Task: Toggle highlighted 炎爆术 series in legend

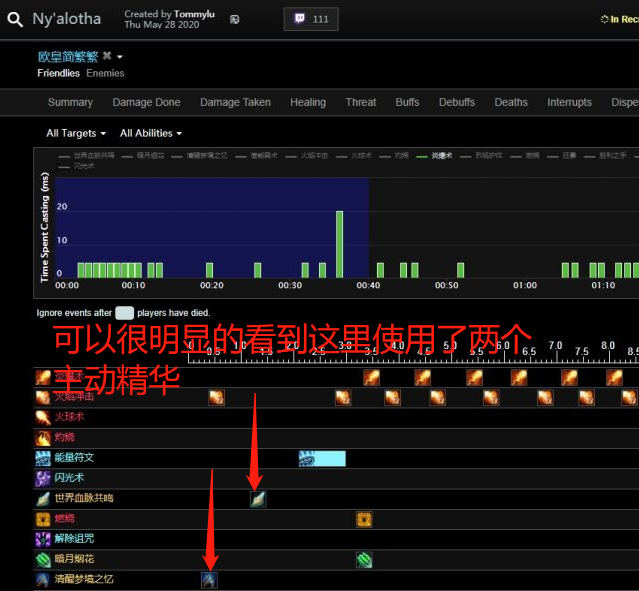Action: pos(434,156)
